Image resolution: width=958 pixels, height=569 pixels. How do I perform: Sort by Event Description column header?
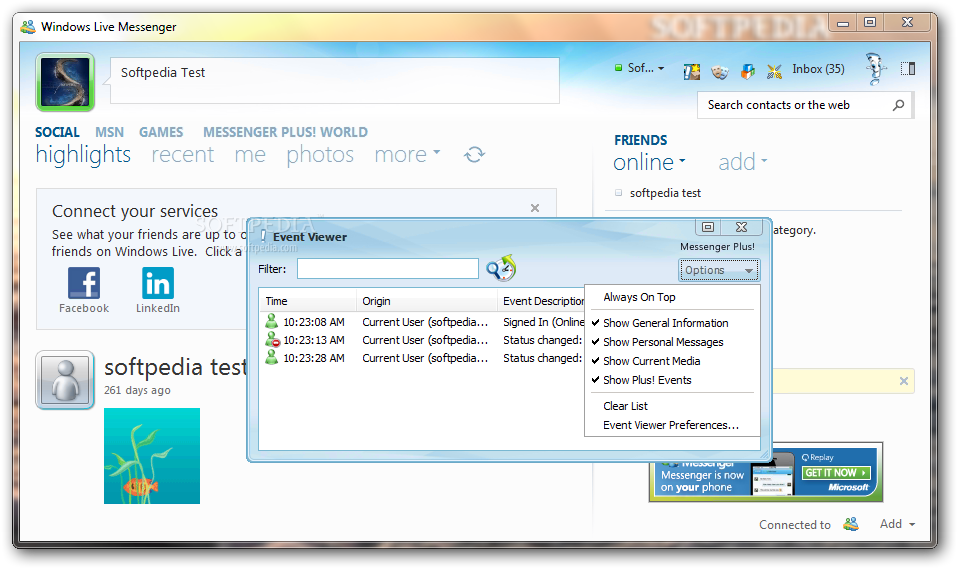pyautogui.click(x=542, y=301)
